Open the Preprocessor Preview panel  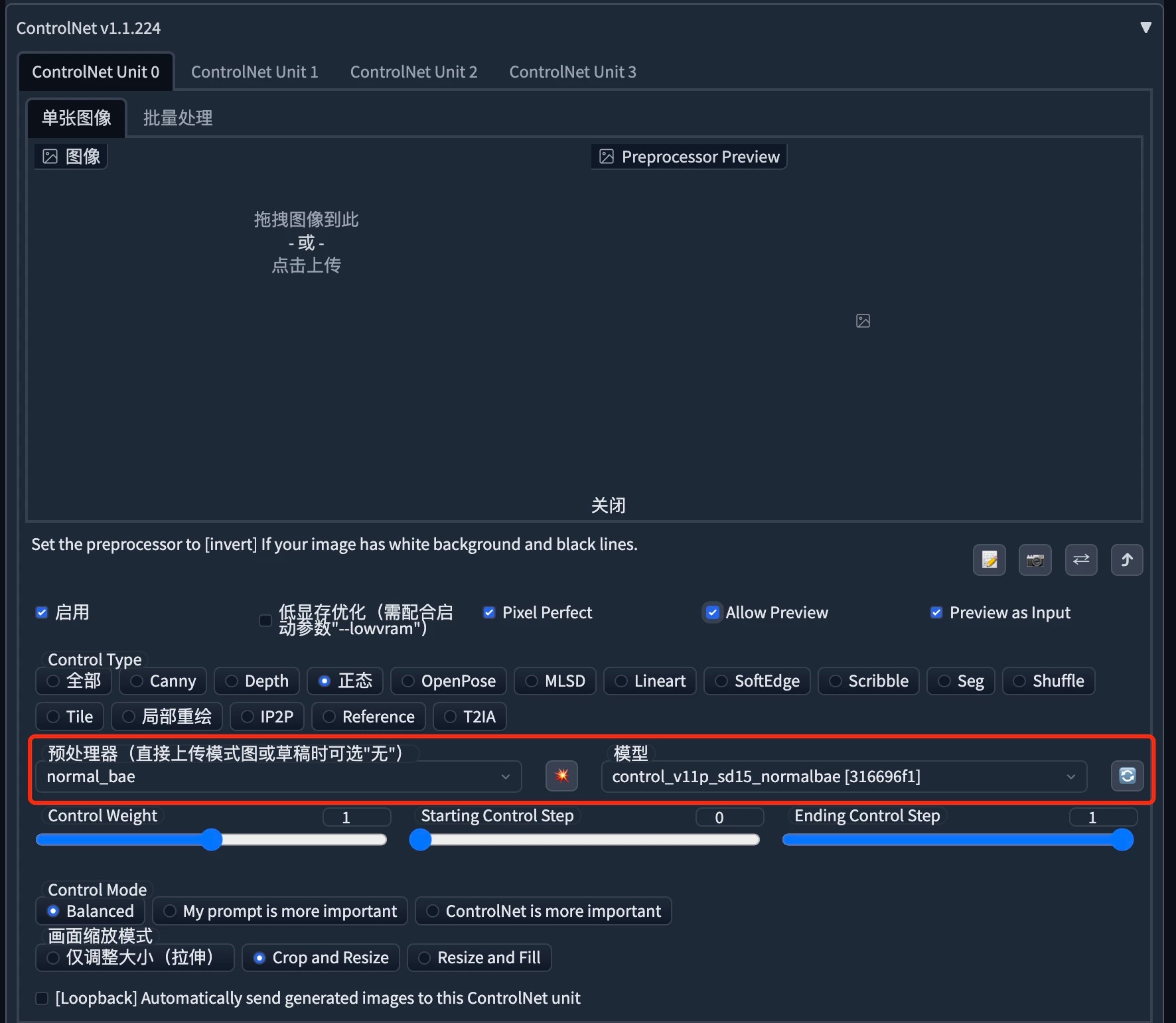688,156
